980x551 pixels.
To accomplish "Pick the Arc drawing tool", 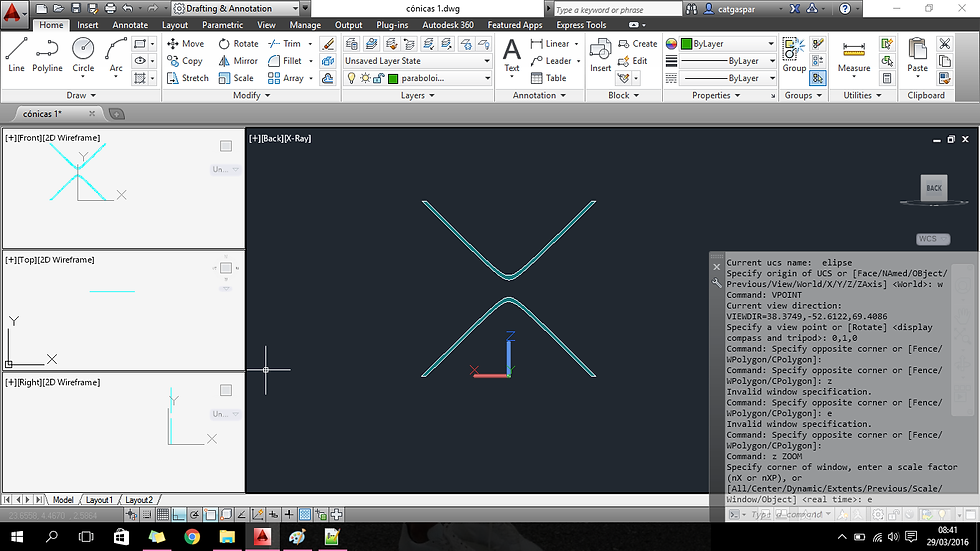I will 116,55.
